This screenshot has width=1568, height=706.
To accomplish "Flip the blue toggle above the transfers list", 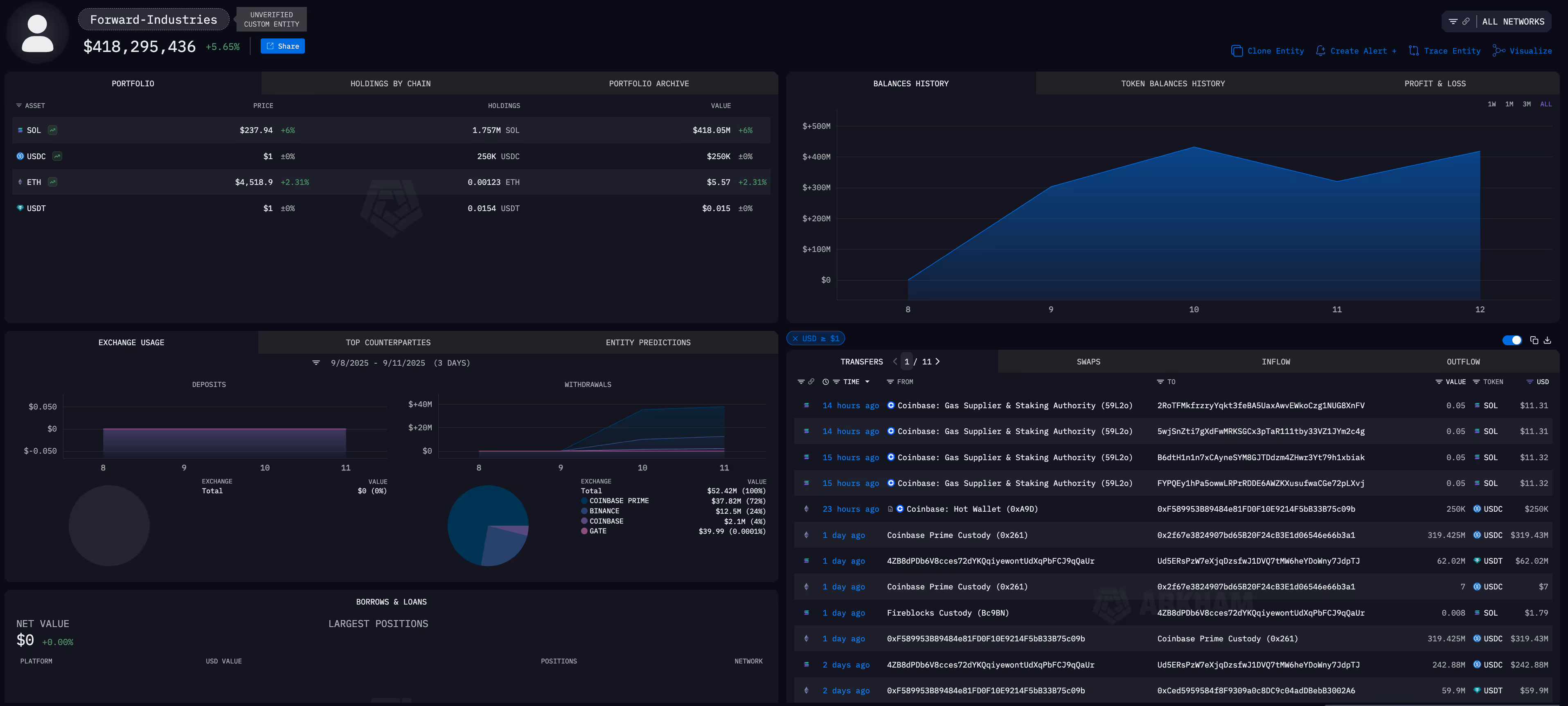I will click(x=1513, y=340).
